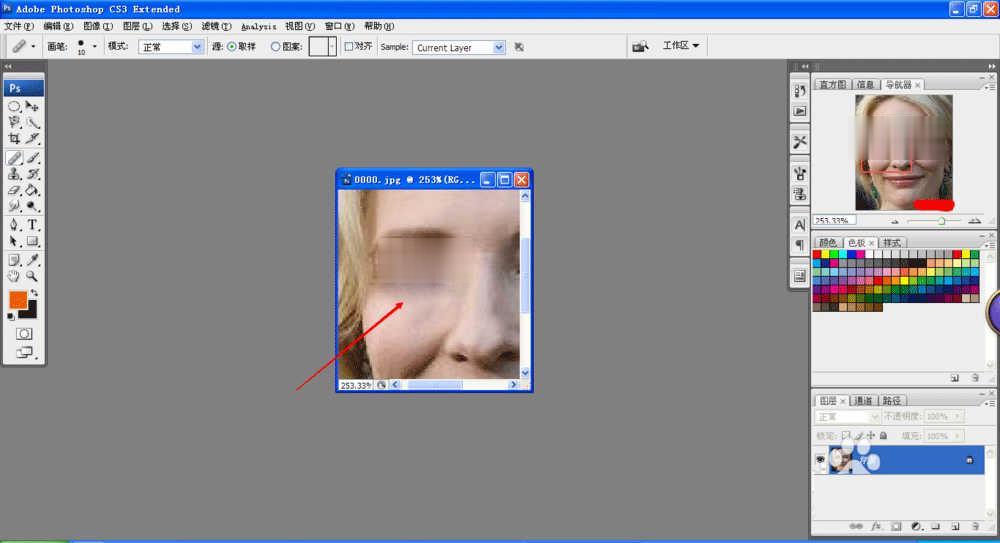The image size is (1000, 543).
Task: Open the Tool Presets panel icon
Action: coord(800,142)
